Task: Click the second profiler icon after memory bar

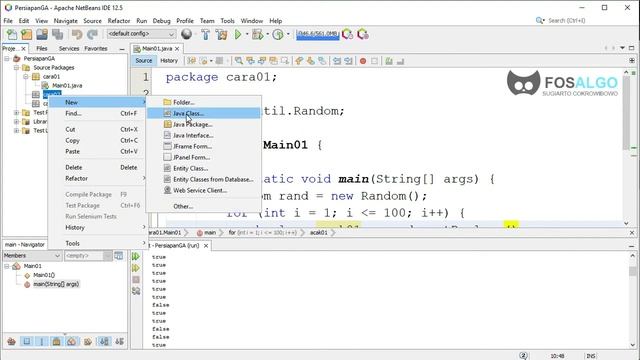Action: (x=363, y=35)
